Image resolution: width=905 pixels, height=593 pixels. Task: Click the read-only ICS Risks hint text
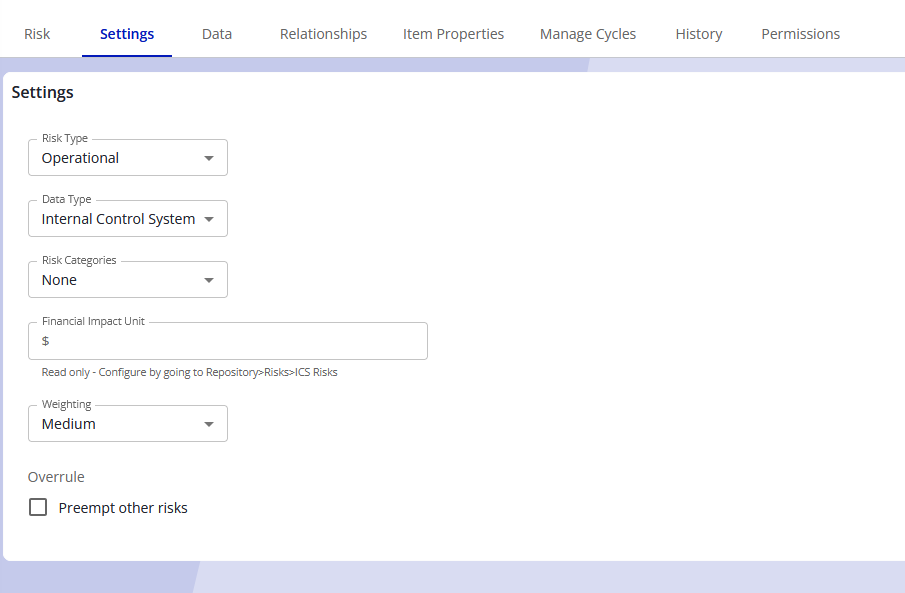190,372
